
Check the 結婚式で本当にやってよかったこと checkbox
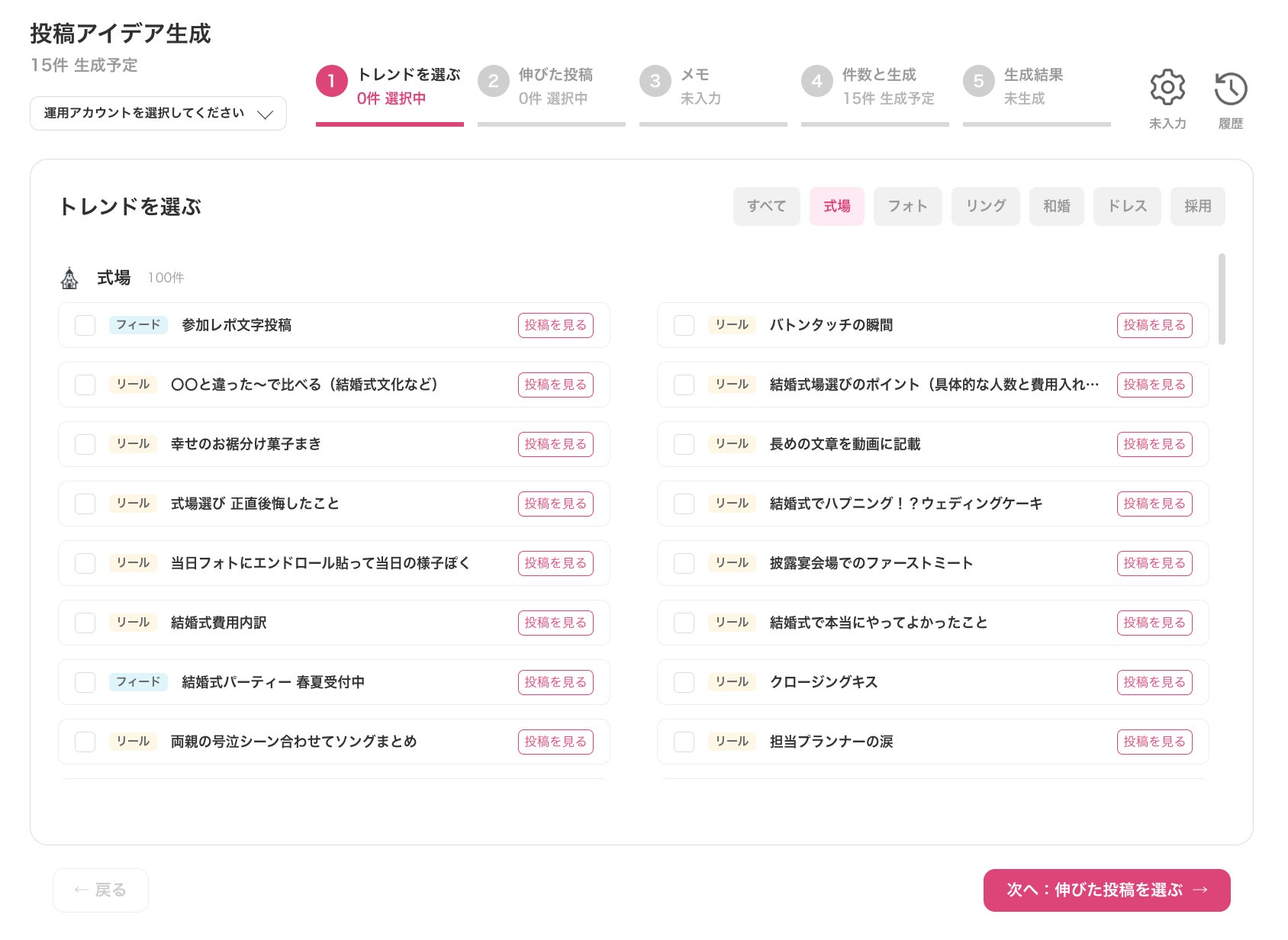coord(684,623)
